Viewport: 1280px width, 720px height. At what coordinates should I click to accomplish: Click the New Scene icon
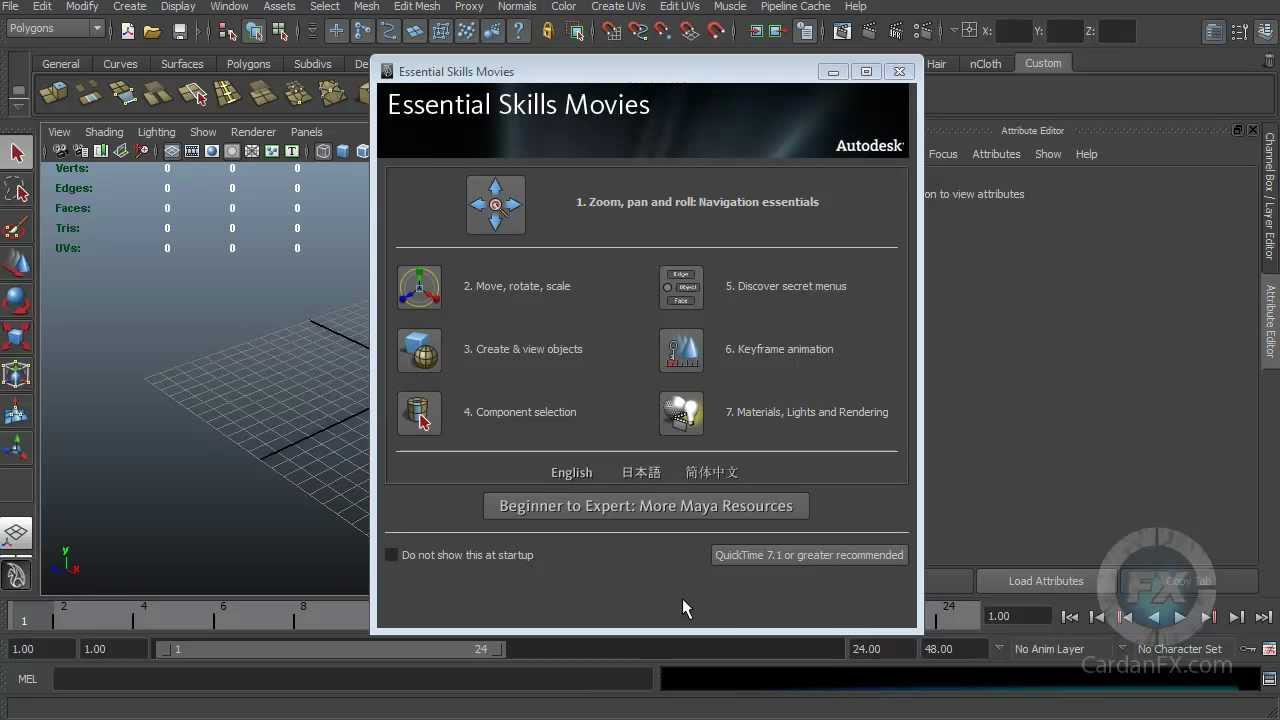pyautogui.click(x=128, y=31)
